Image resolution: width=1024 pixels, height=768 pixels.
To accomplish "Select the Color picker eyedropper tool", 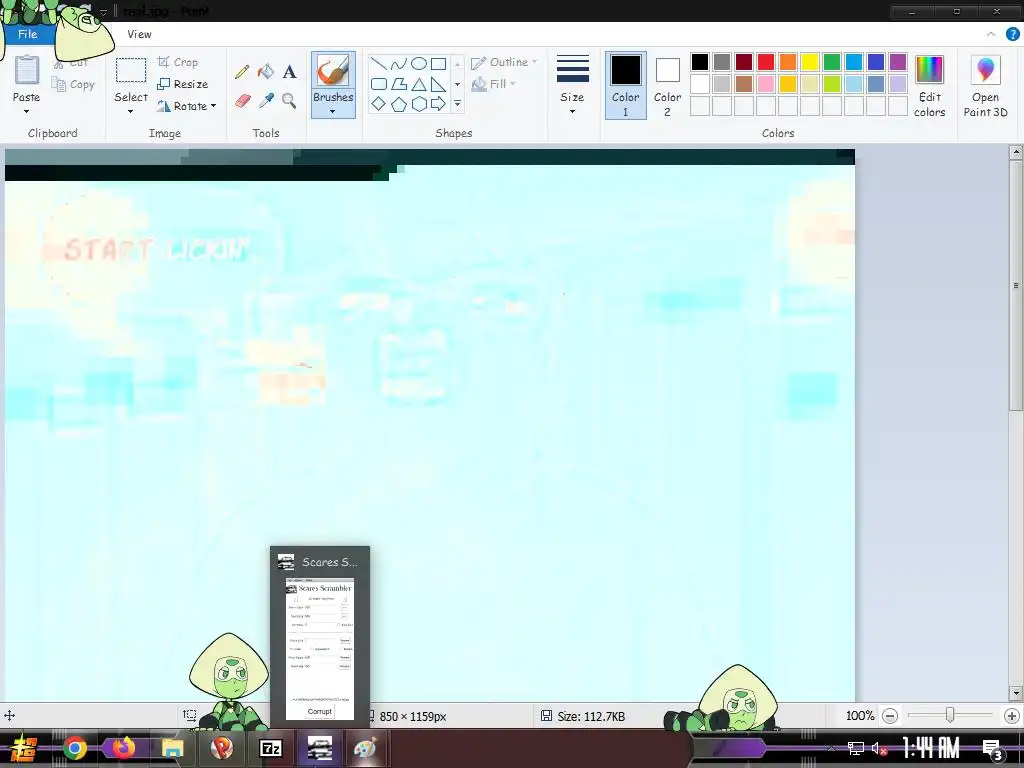I will (266, 101).
